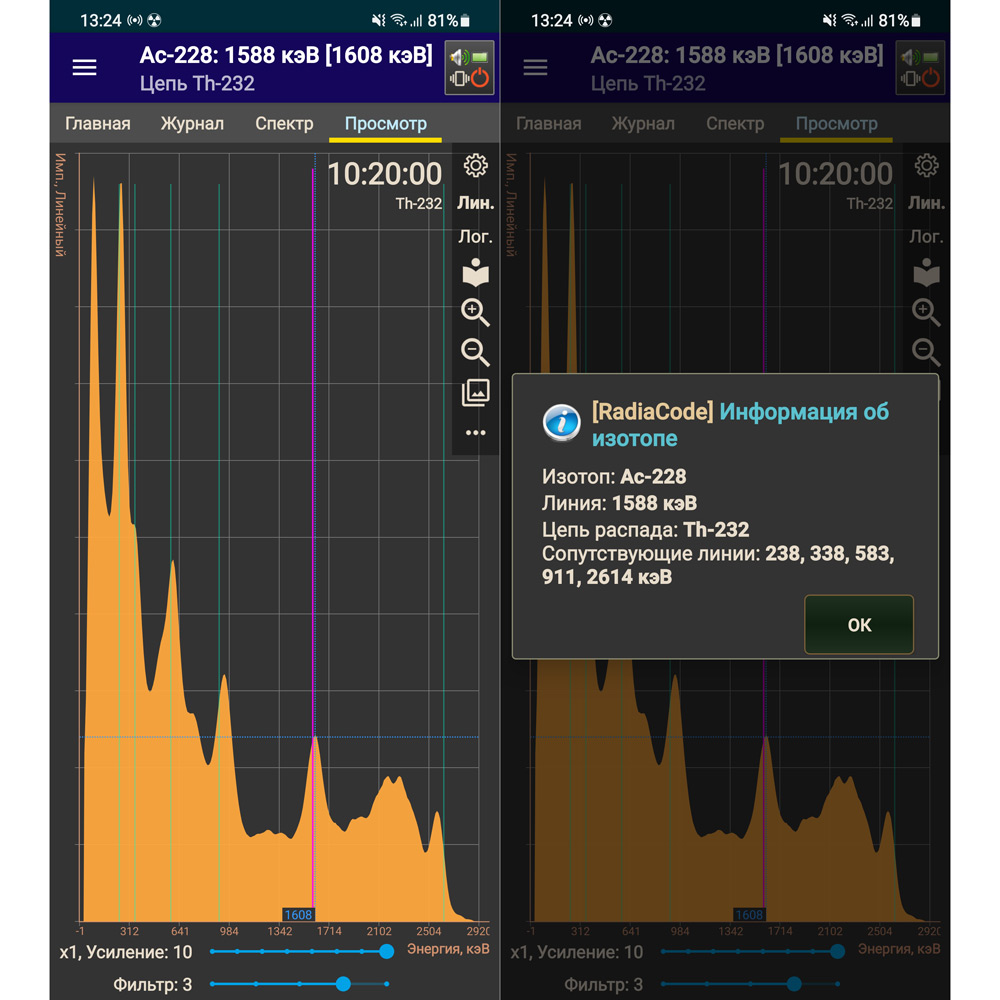Open the isotope library book icon, left screen
This screenshot has width=1000, height=1000.
pyautogui.click(x=475, y=274)
